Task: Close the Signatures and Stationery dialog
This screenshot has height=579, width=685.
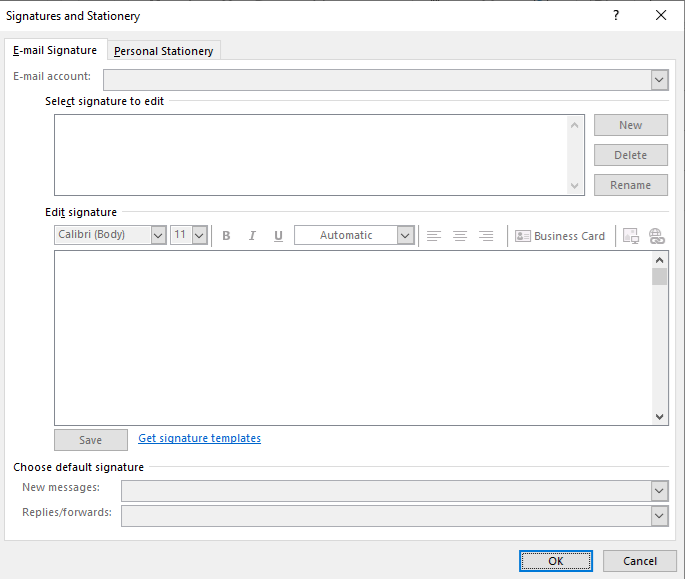Action: coord(661,15)
